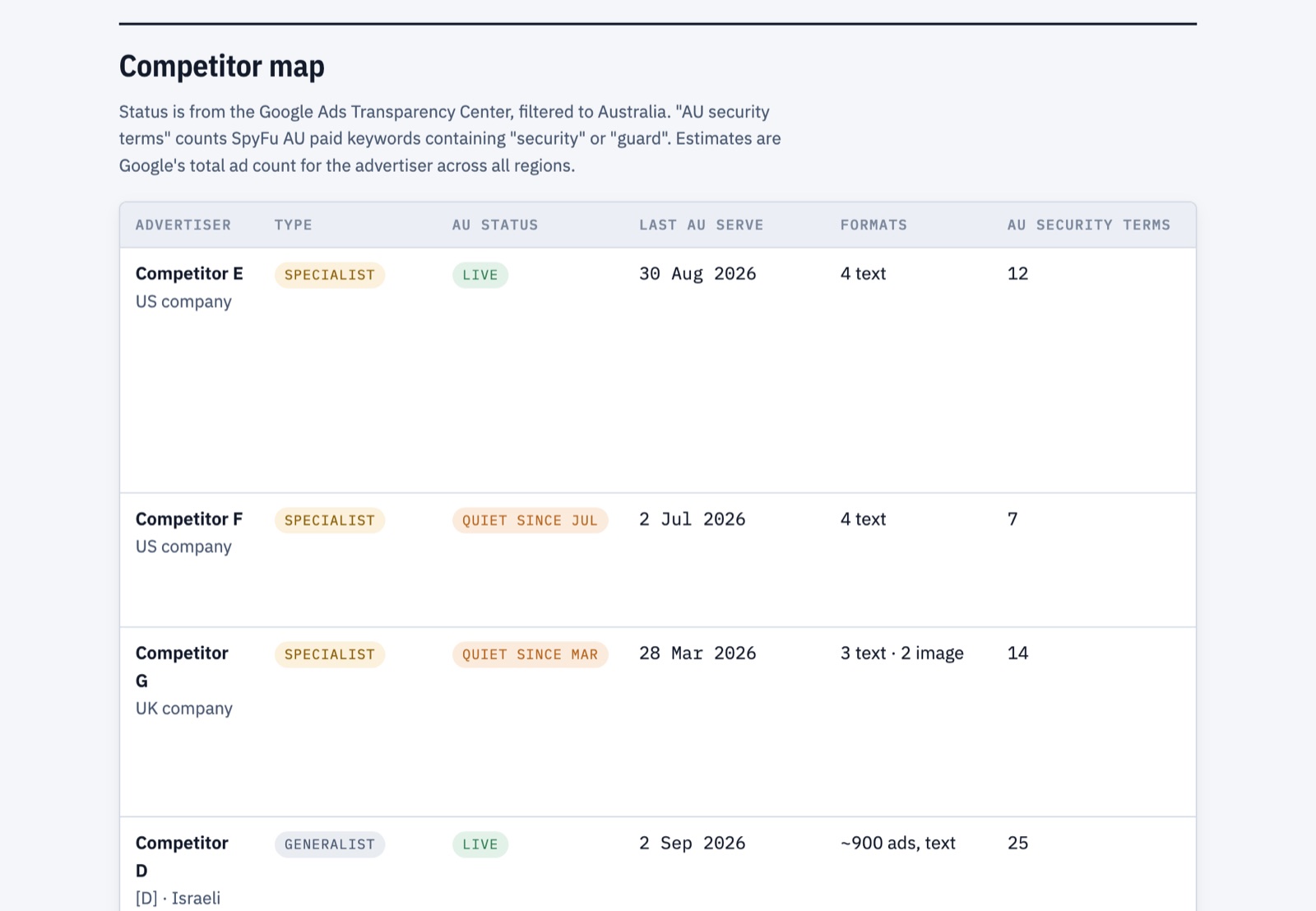
Task: Click the security terms value 12
Action: 1018,274
